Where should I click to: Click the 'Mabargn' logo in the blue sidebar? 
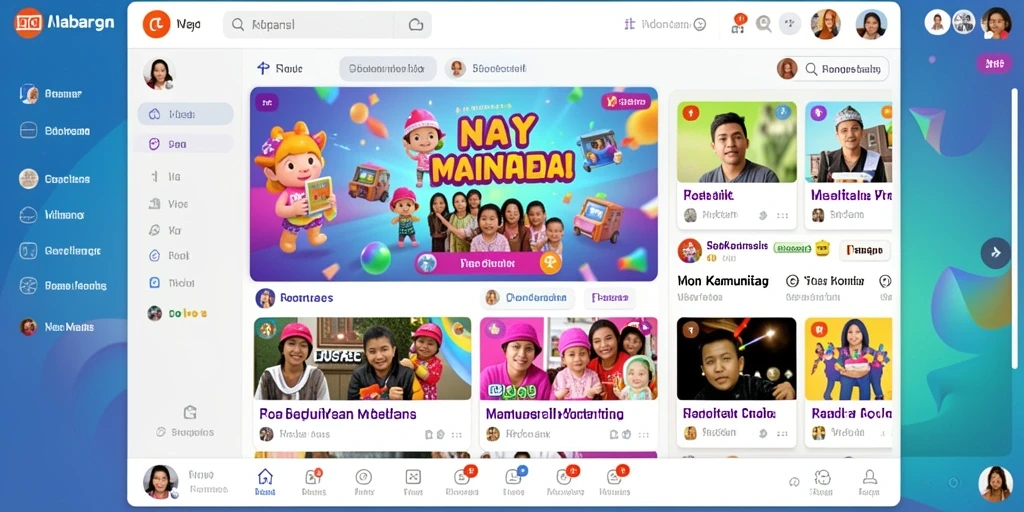point(64,23)
